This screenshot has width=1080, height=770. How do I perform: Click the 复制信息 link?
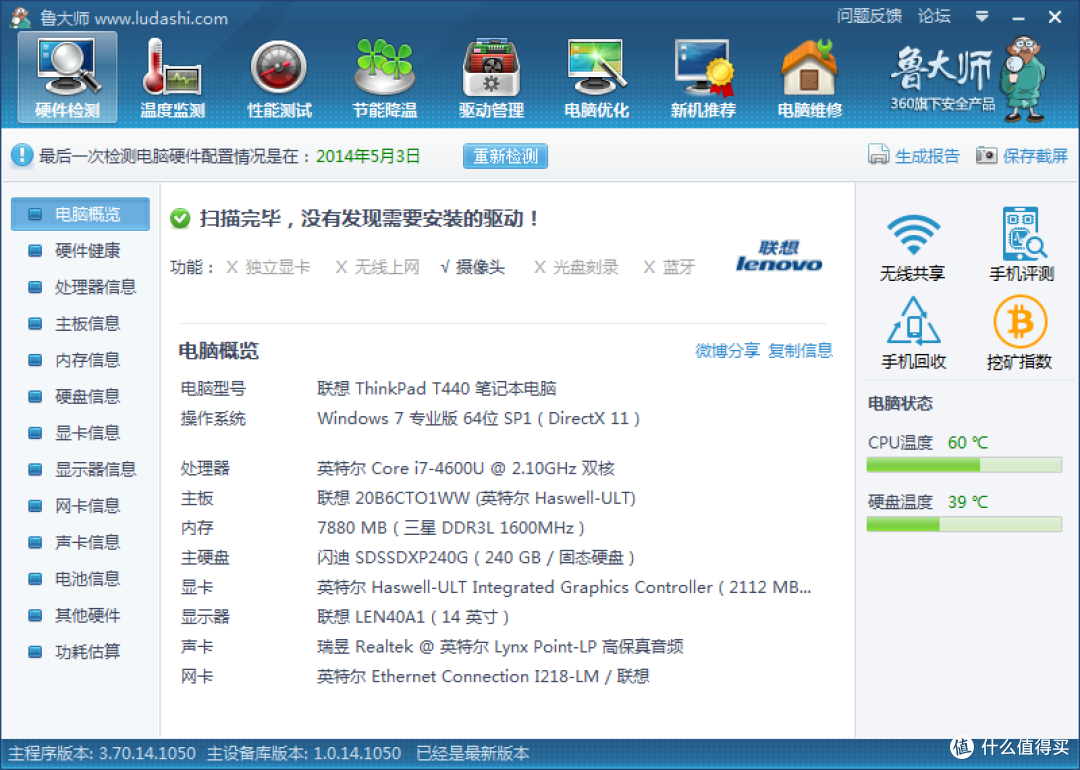(800, 351)
